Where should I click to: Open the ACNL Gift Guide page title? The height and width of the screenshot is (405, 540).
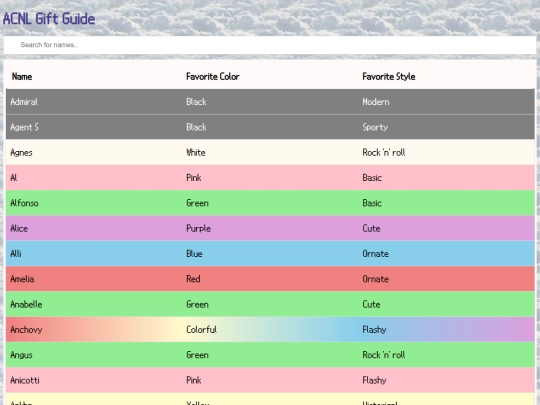point(49,19)
